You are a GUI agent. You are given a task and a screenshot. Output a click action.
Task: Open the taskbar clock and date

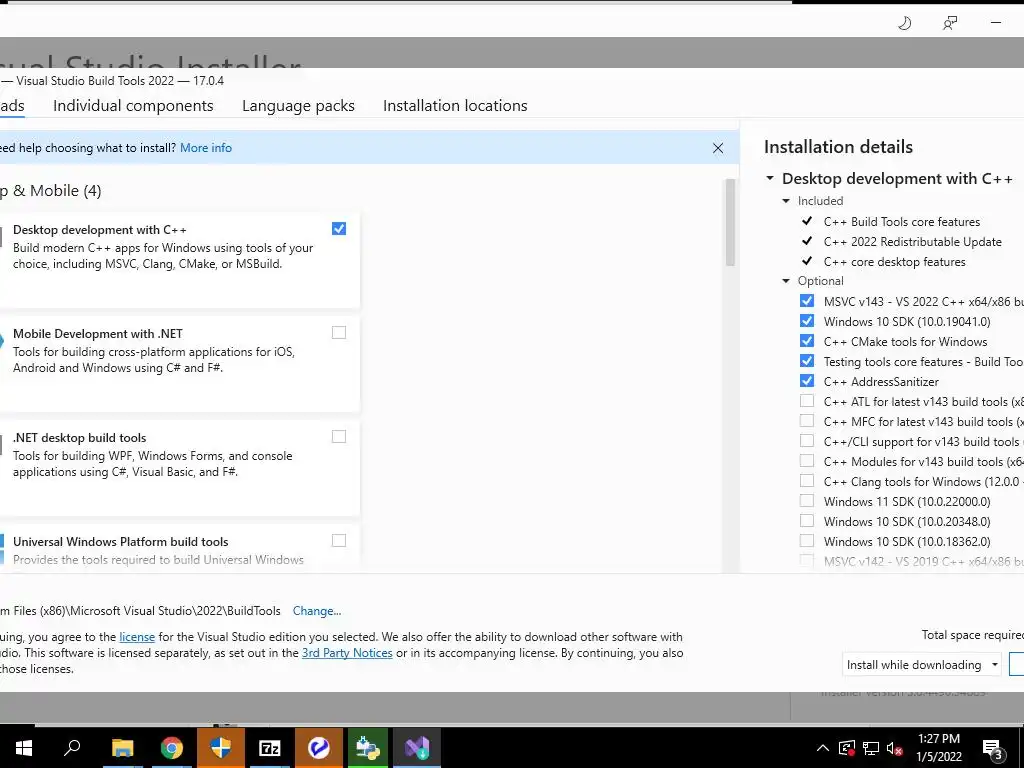tap(938, 748)
